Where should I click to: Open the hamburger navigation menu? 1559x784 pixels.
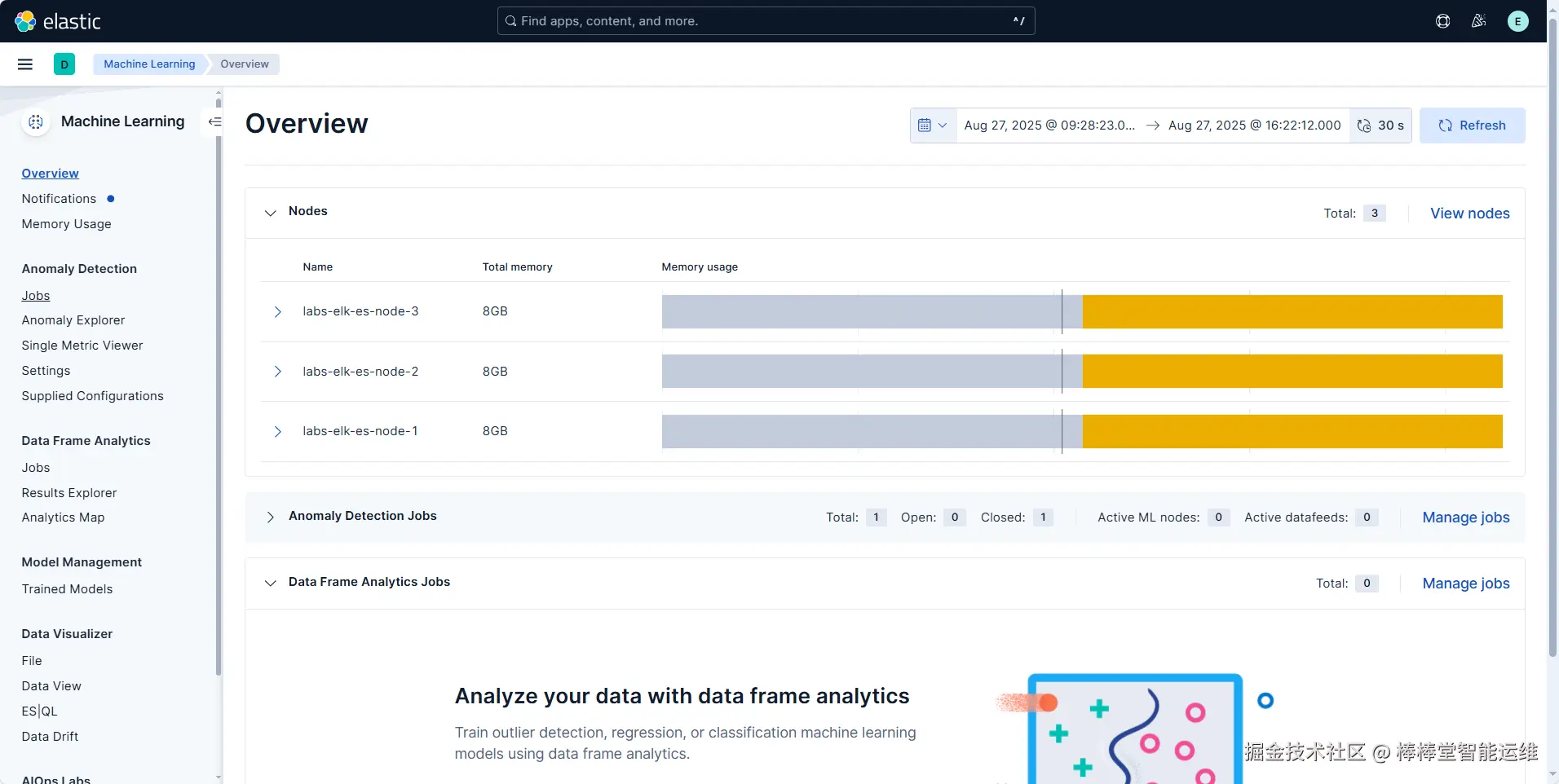(25, 64)
